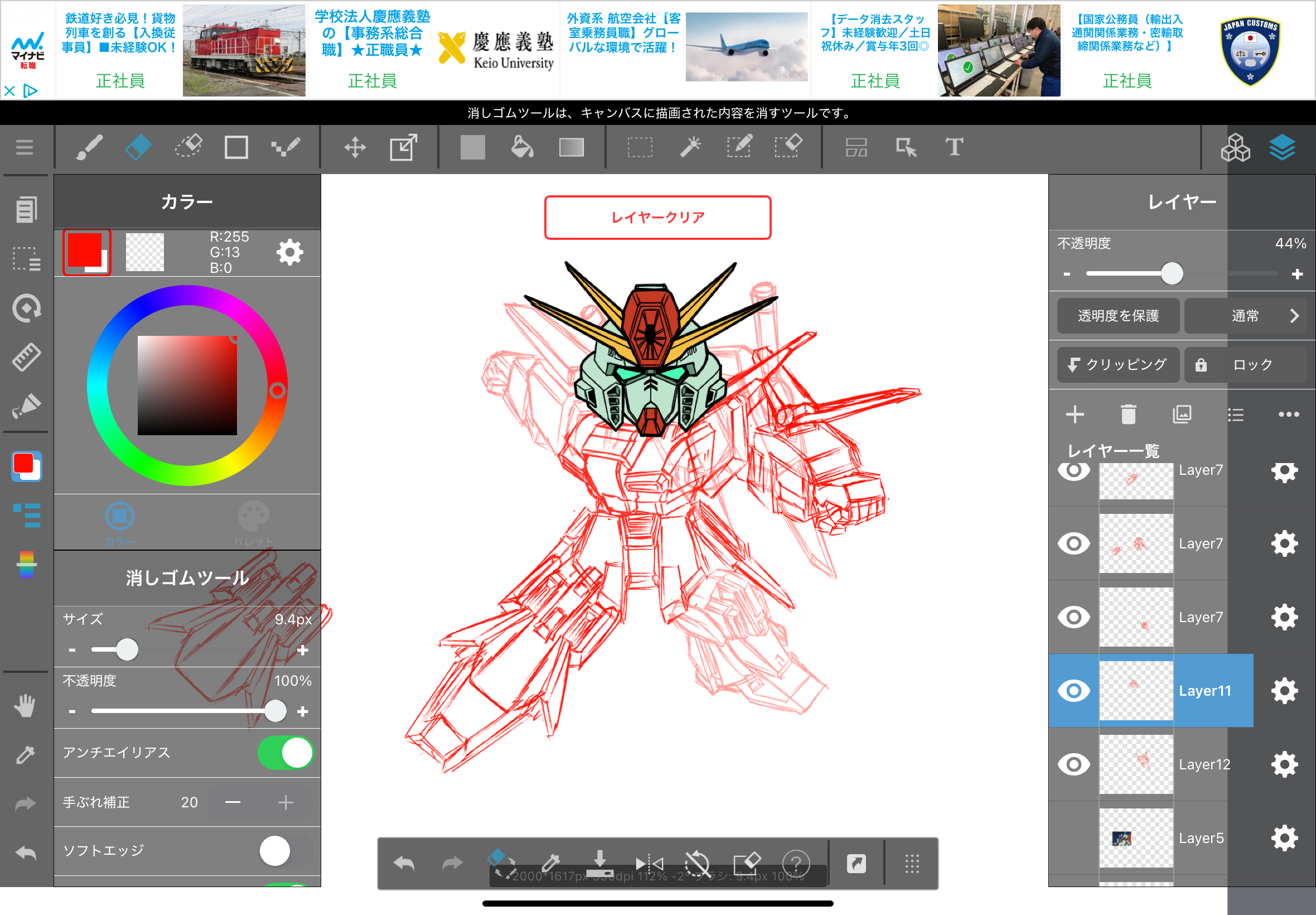Hide the Layer12 layer
The height and width of the screenshot is (915, 1316).
tap(1073, 764)
